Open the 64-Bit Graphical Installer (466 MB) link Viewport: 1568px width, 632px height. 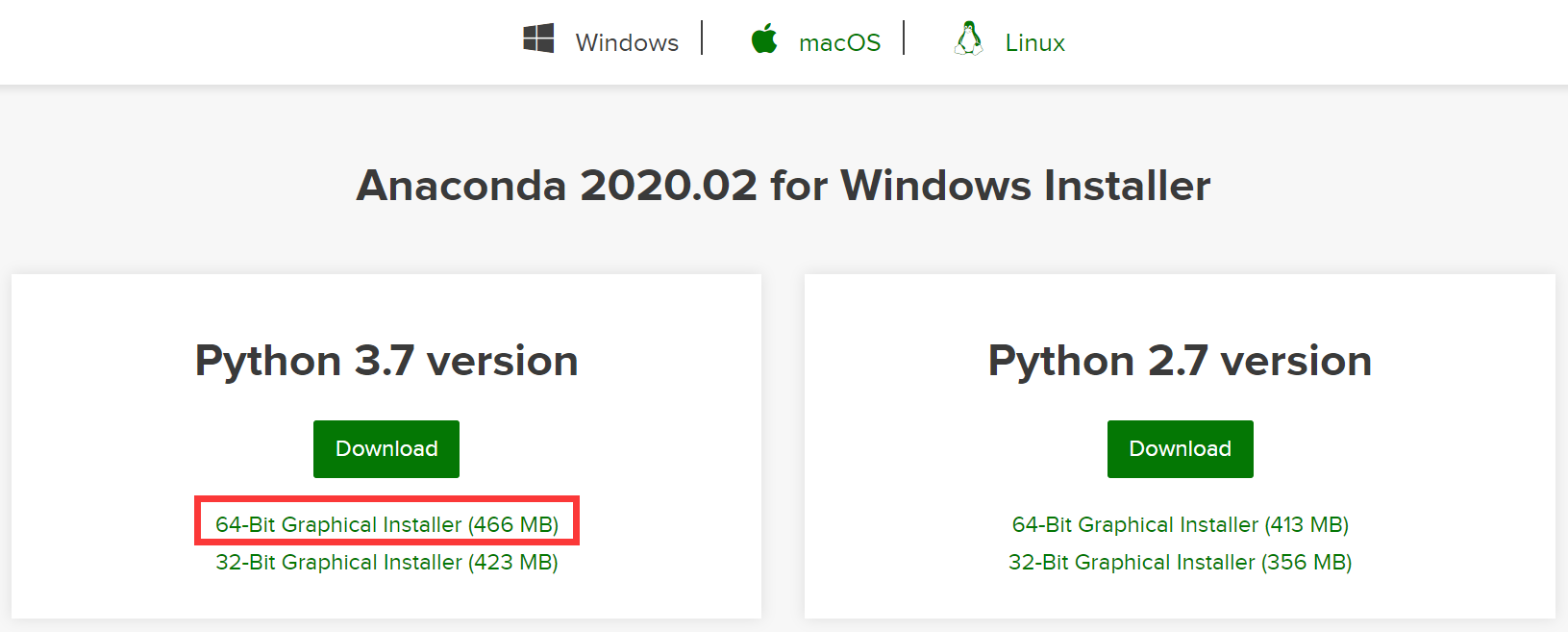click(386, 524)
